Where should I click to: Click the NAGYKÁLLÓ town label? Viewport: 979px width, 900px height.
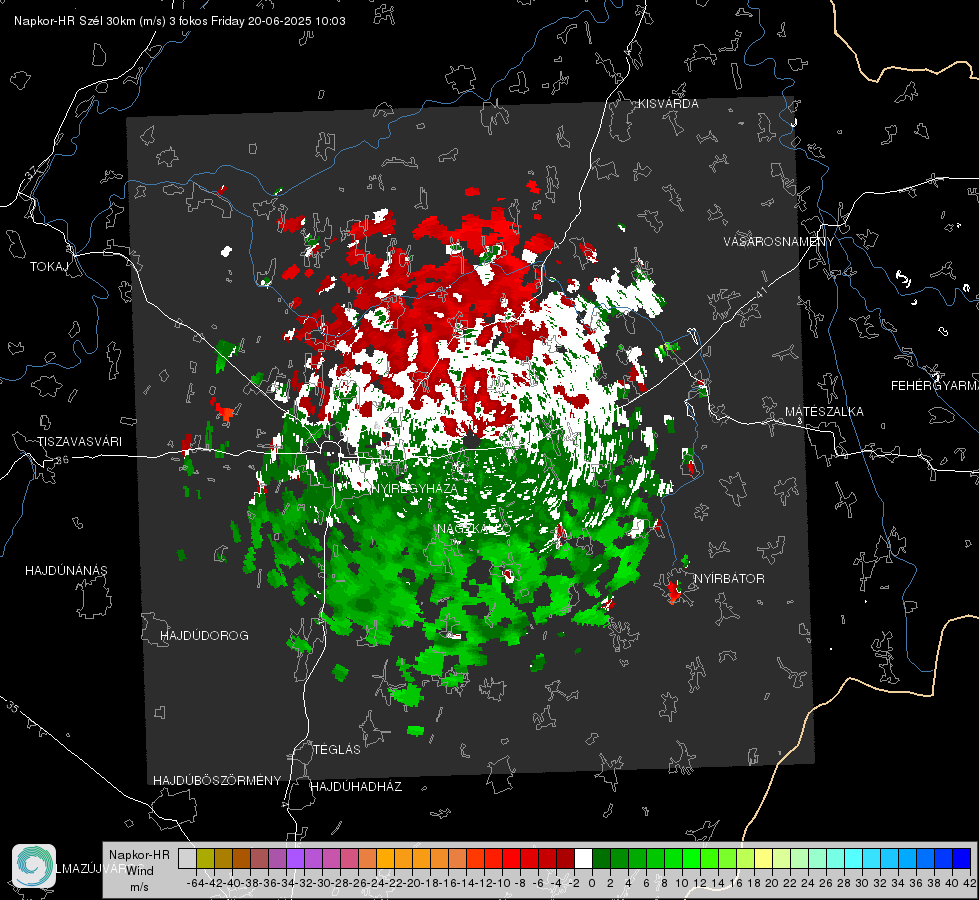tap(474, 529)
